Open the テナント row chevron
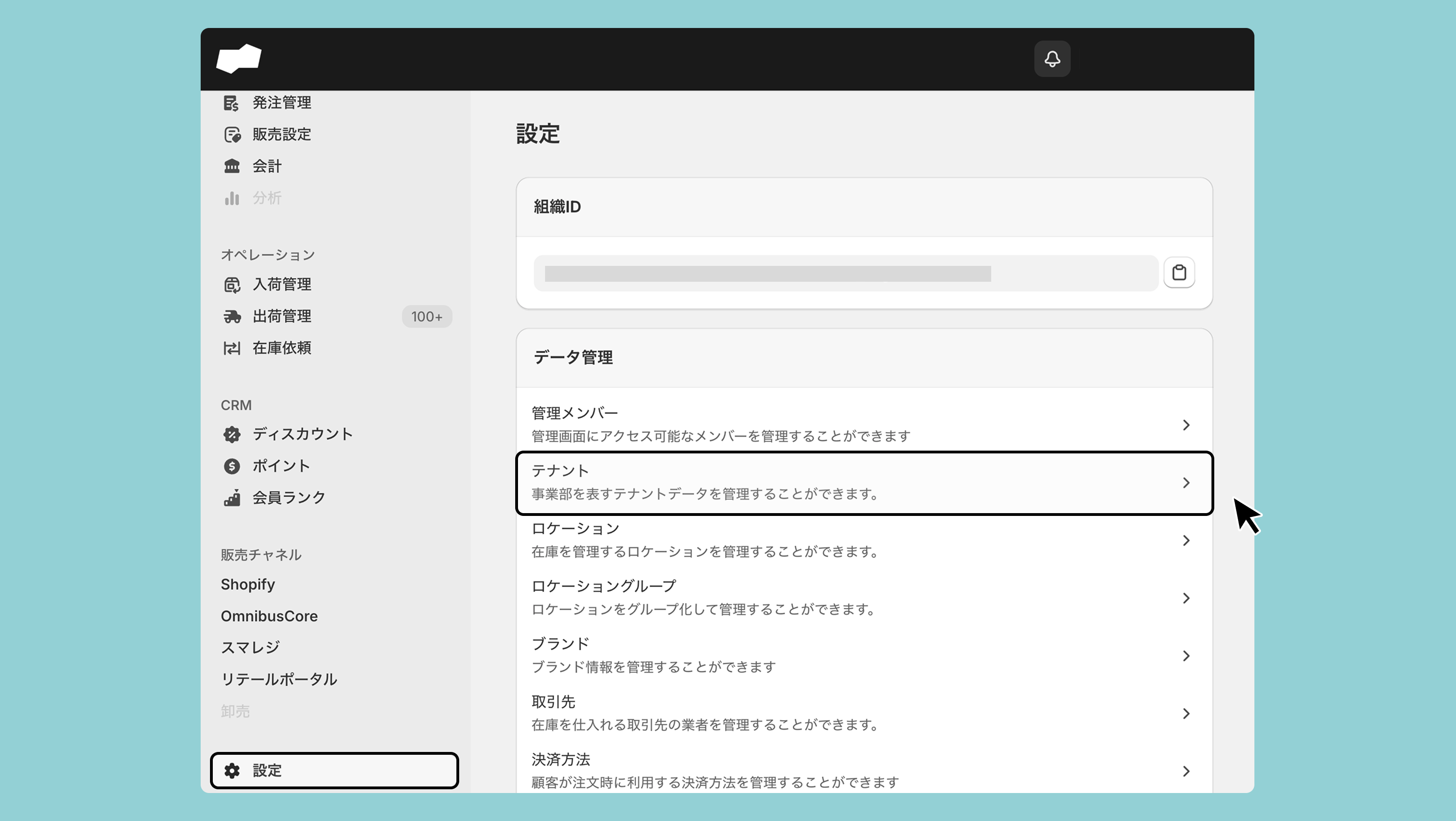 (x=1186, y=482)
